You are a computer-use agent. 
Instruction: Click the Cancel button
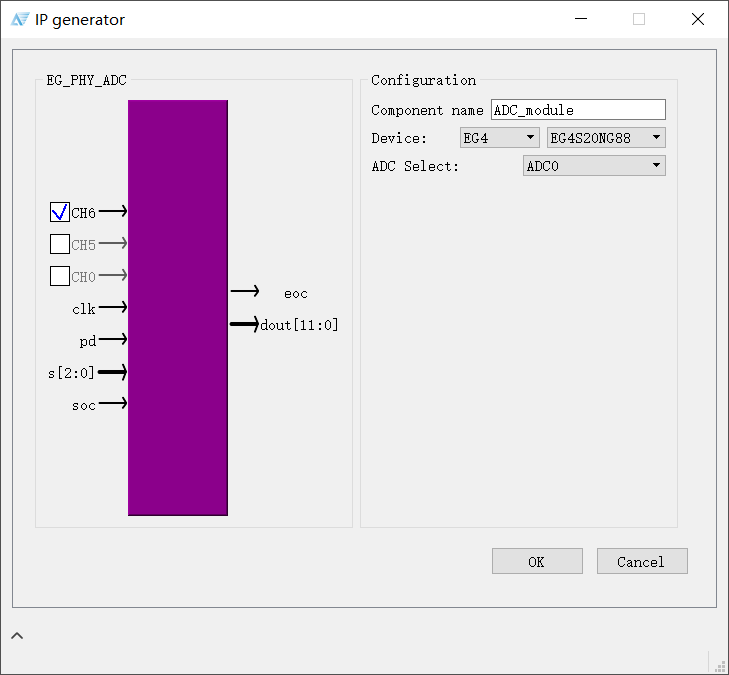pos(642,561)
